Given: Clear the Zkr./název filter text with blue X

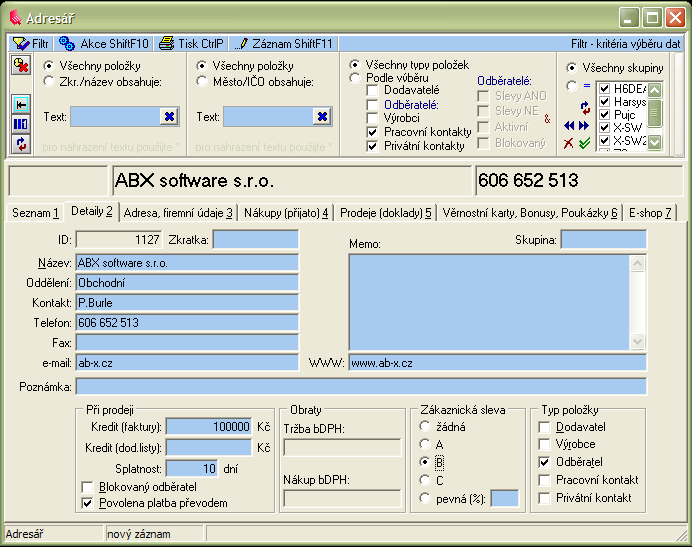Looking at the screenshot, I should click(x=169, y=117).
